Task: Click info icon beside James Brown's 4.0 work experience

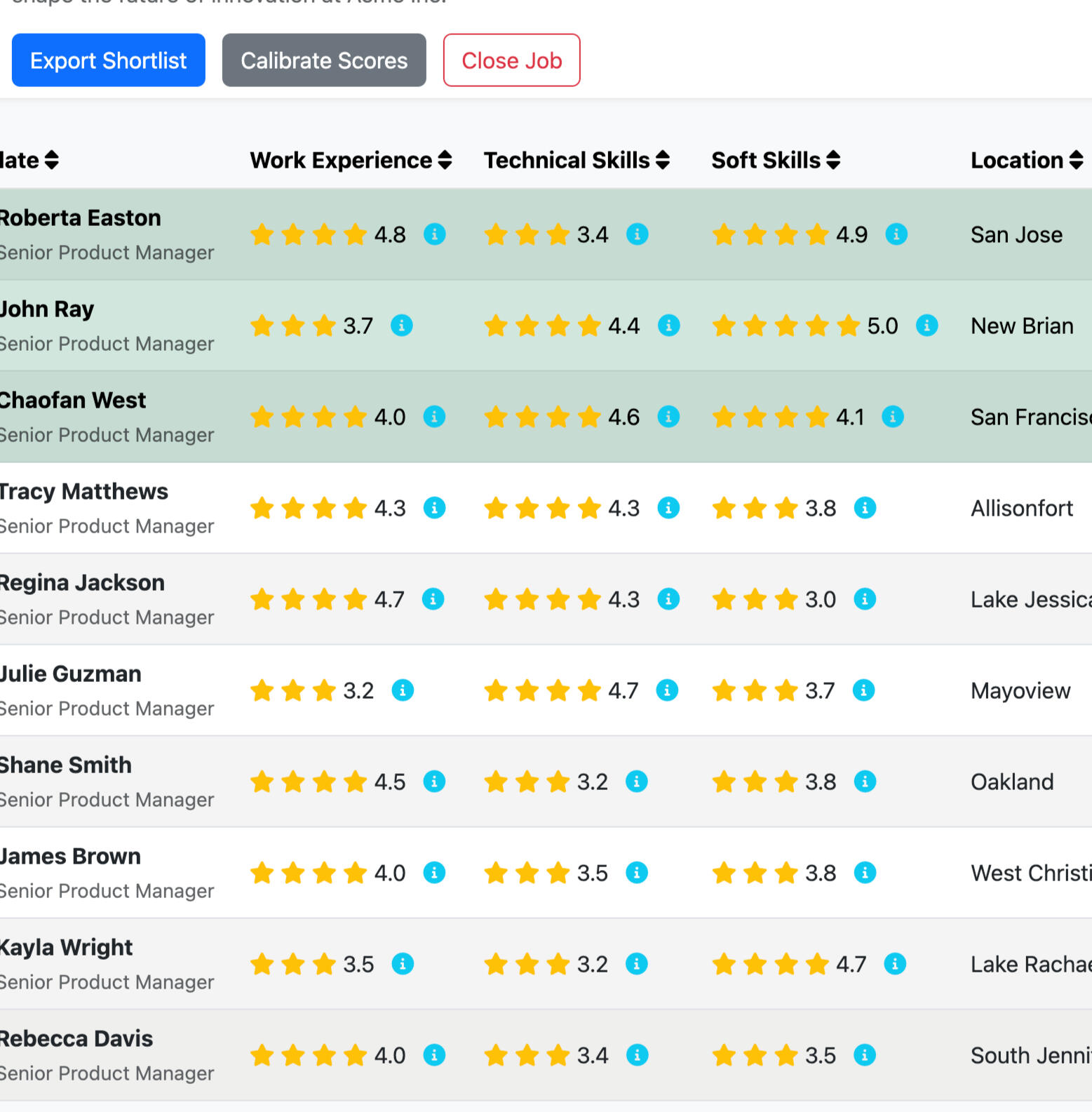Action: tap(434, 873)
